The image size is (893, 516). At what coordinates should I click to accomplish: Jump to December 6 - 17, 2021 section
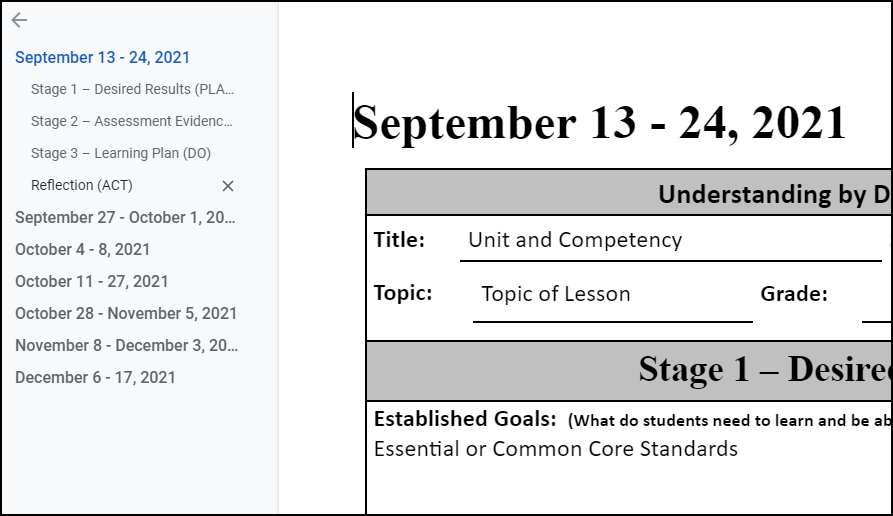[95, 377]
